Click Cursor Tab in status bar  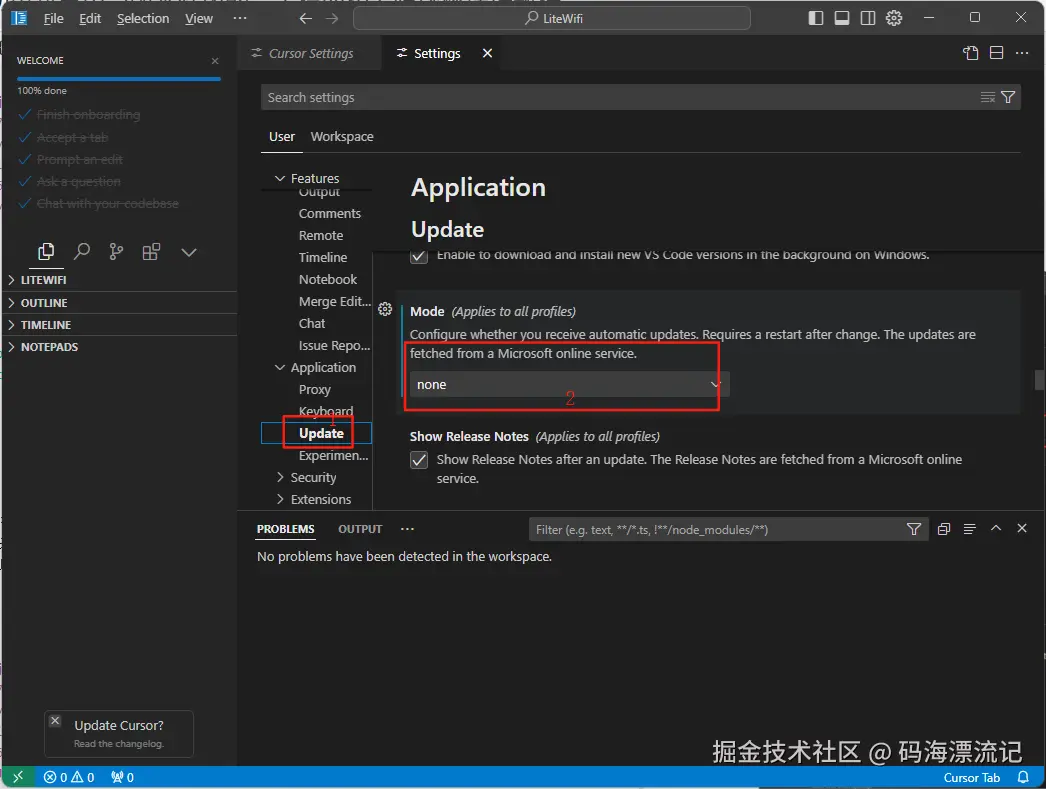(971, 778)
